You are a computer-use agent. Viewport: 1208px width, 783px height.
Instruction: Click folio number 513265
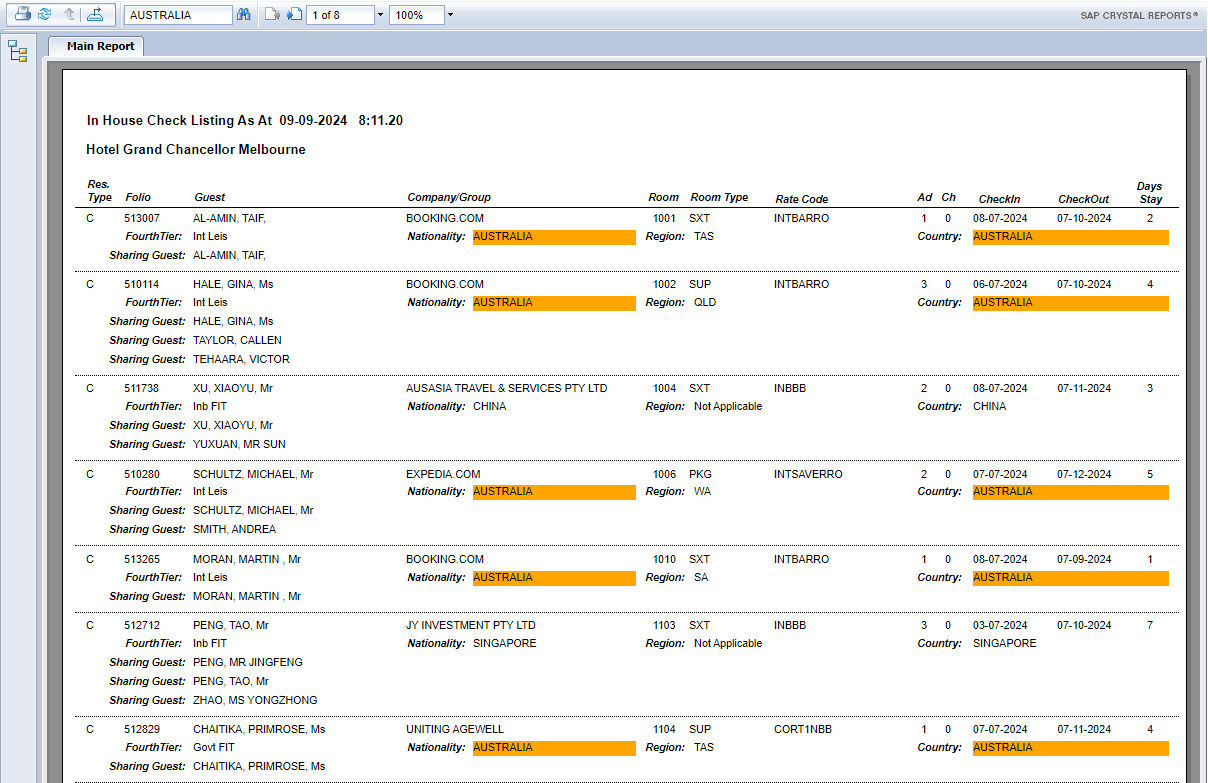(141, 559)
